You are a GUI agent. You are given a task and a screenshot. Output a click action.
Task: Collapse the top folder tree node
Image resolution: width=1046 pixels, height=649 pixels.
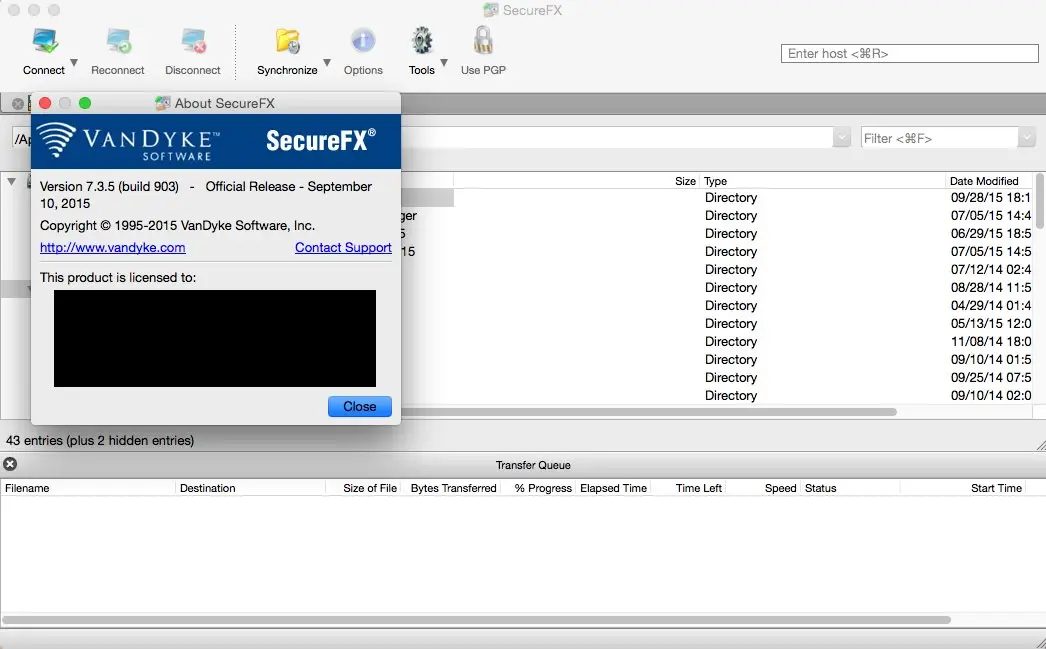click(x=11, y=181)
